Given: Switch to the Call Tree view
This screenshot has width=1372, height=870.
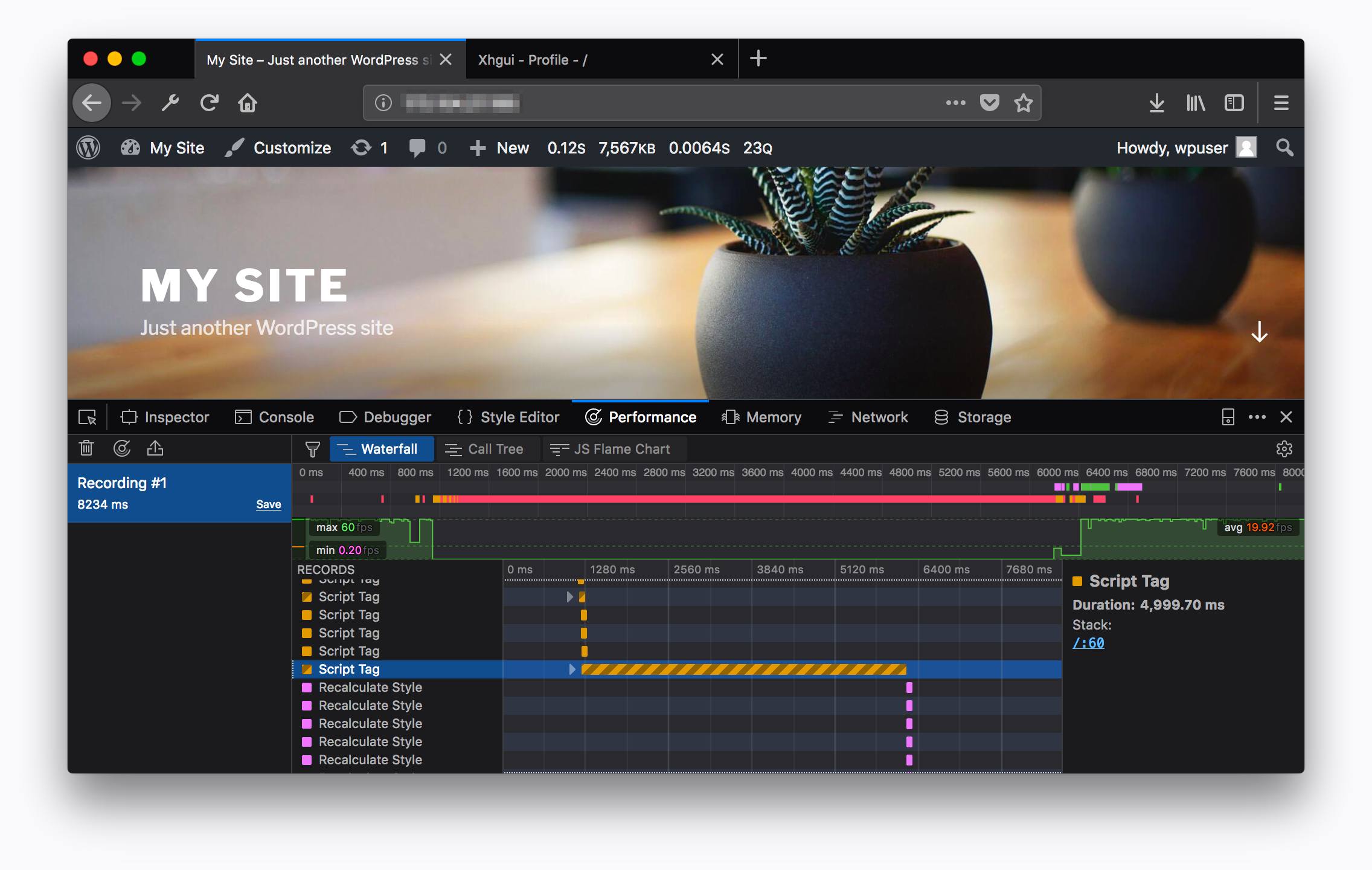Looking at the screenshot, I should pyautogui.click(x=487, y=448).
